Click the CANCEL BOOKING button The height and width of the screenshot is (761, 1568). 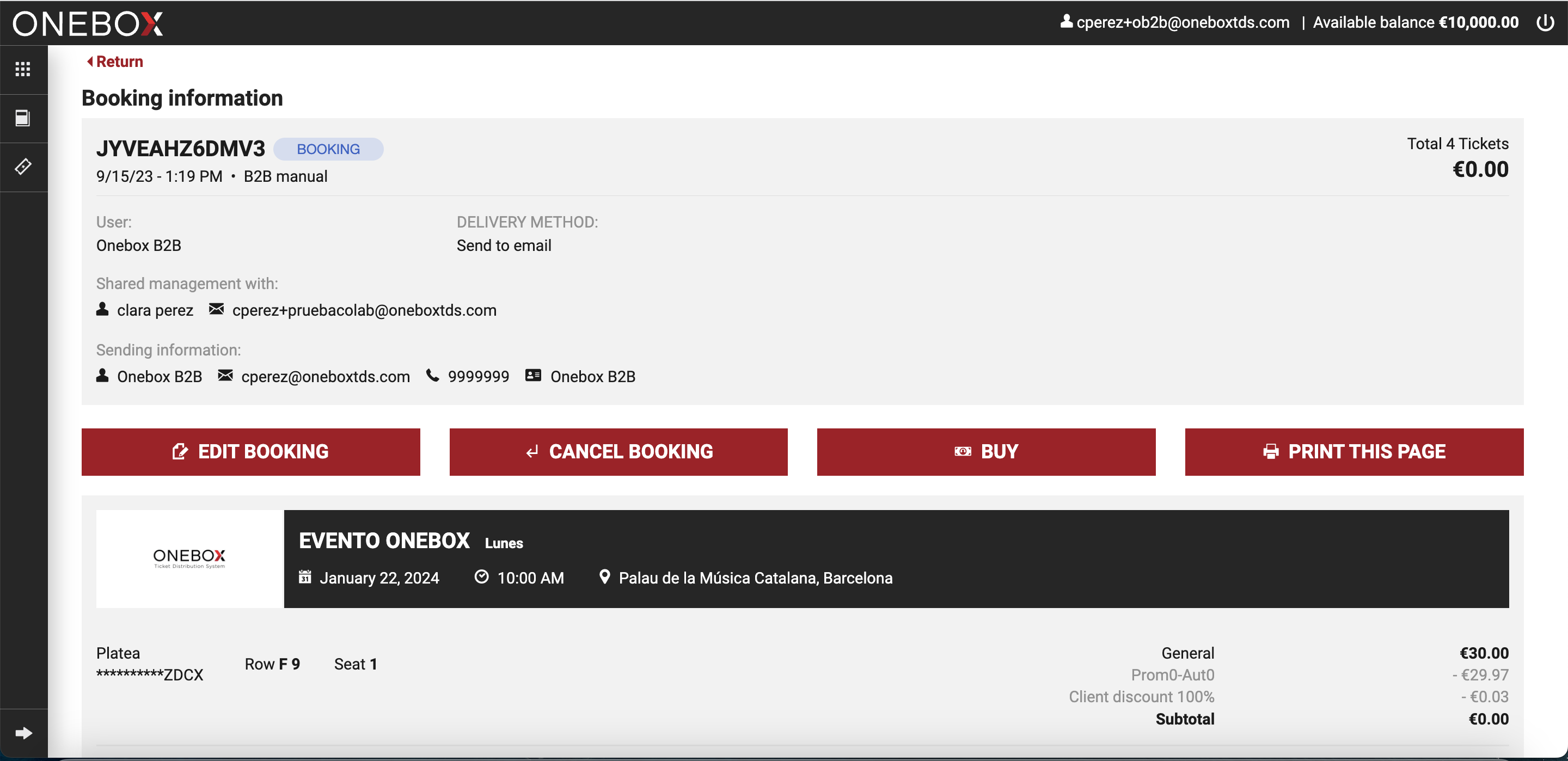click(618, 452)
